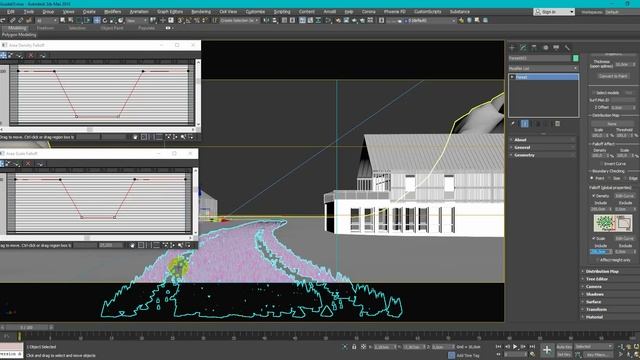The height and width of the screenshot is (360, 640).
Task: Open the Graph Editors menu
Action: [x=170, y=12]
